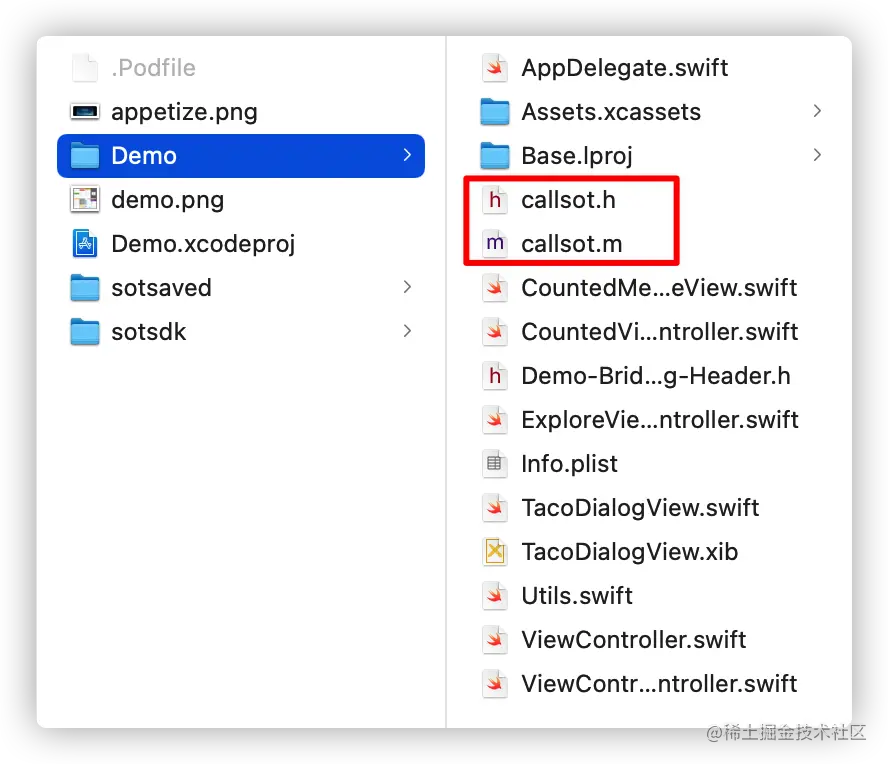
Task: Select the callsot.h file name
Action: coord(568,200)
